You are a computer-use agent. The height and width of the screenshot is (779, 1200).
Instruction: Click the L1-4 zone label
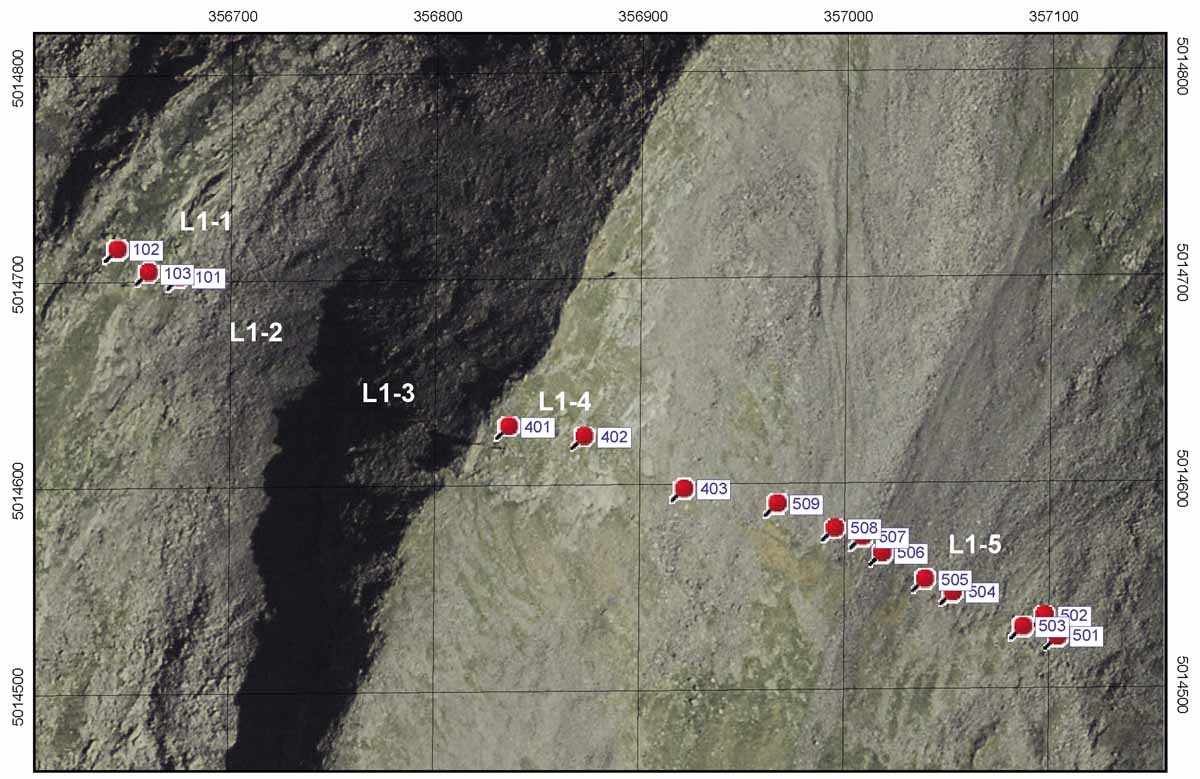pos(565,402)
